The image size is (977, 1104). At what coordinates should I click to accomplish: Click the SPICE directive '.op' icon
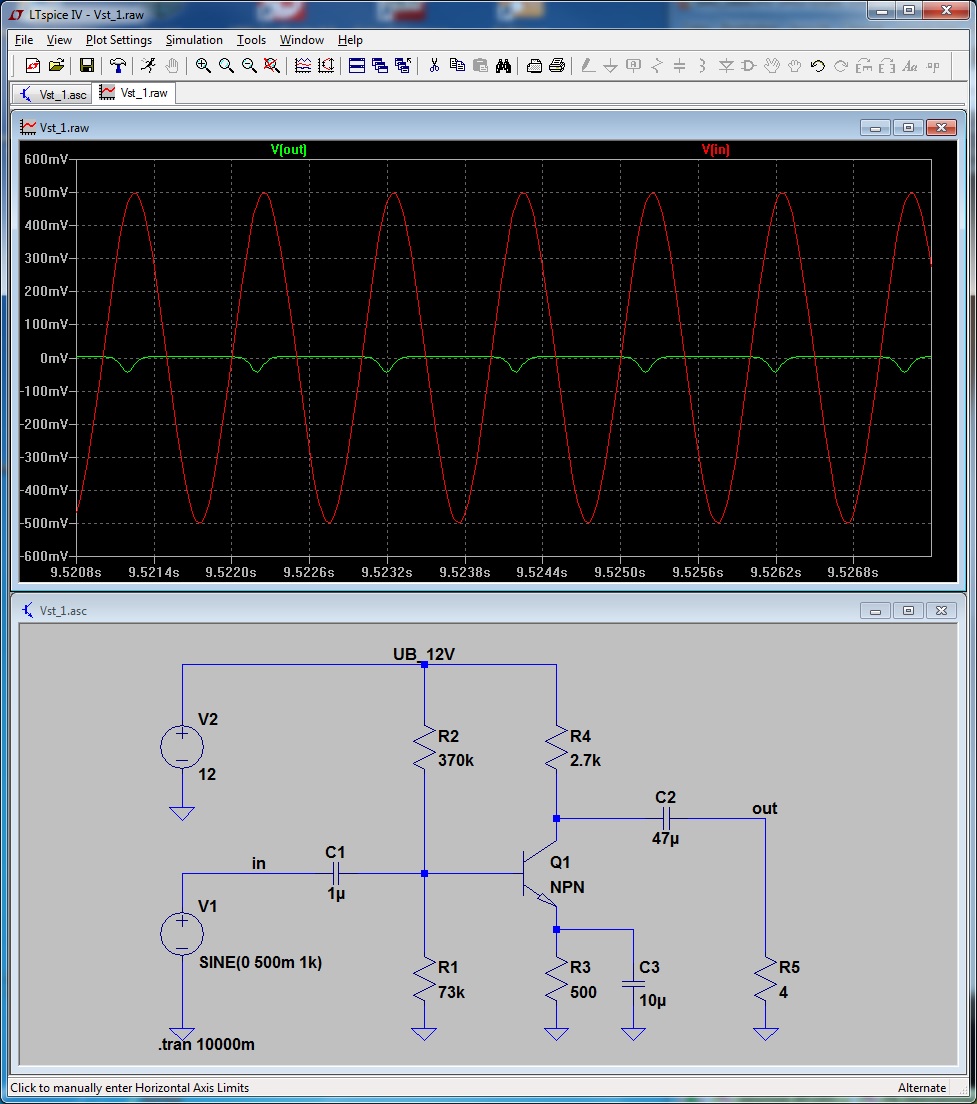point(933,65)
